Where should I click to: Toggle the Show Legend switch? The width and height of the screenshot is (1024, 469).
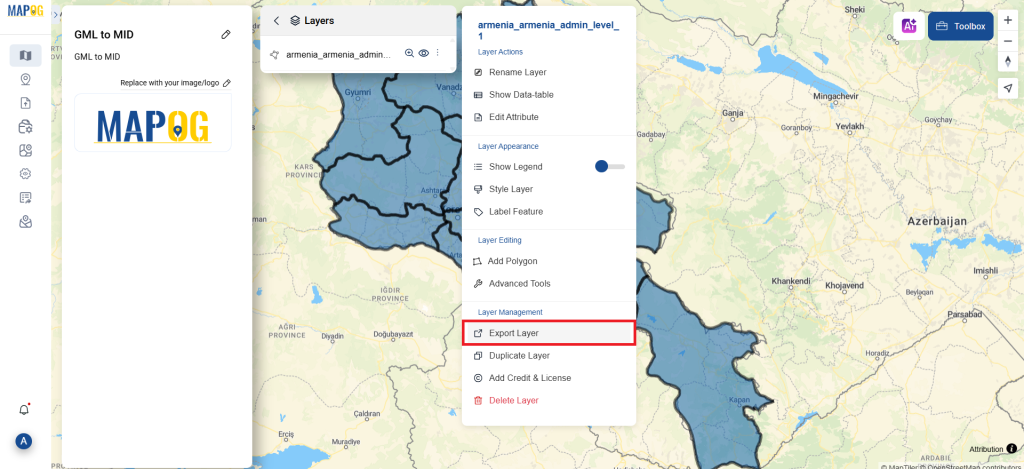(x=610, y=167)
